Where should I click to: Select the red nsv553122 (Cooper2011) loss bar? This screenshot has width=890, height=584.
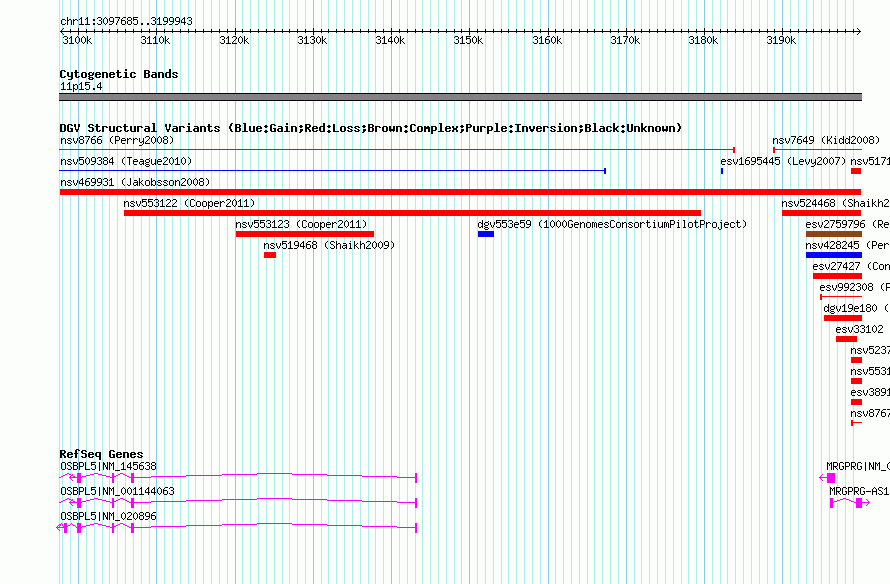(412, 213)
